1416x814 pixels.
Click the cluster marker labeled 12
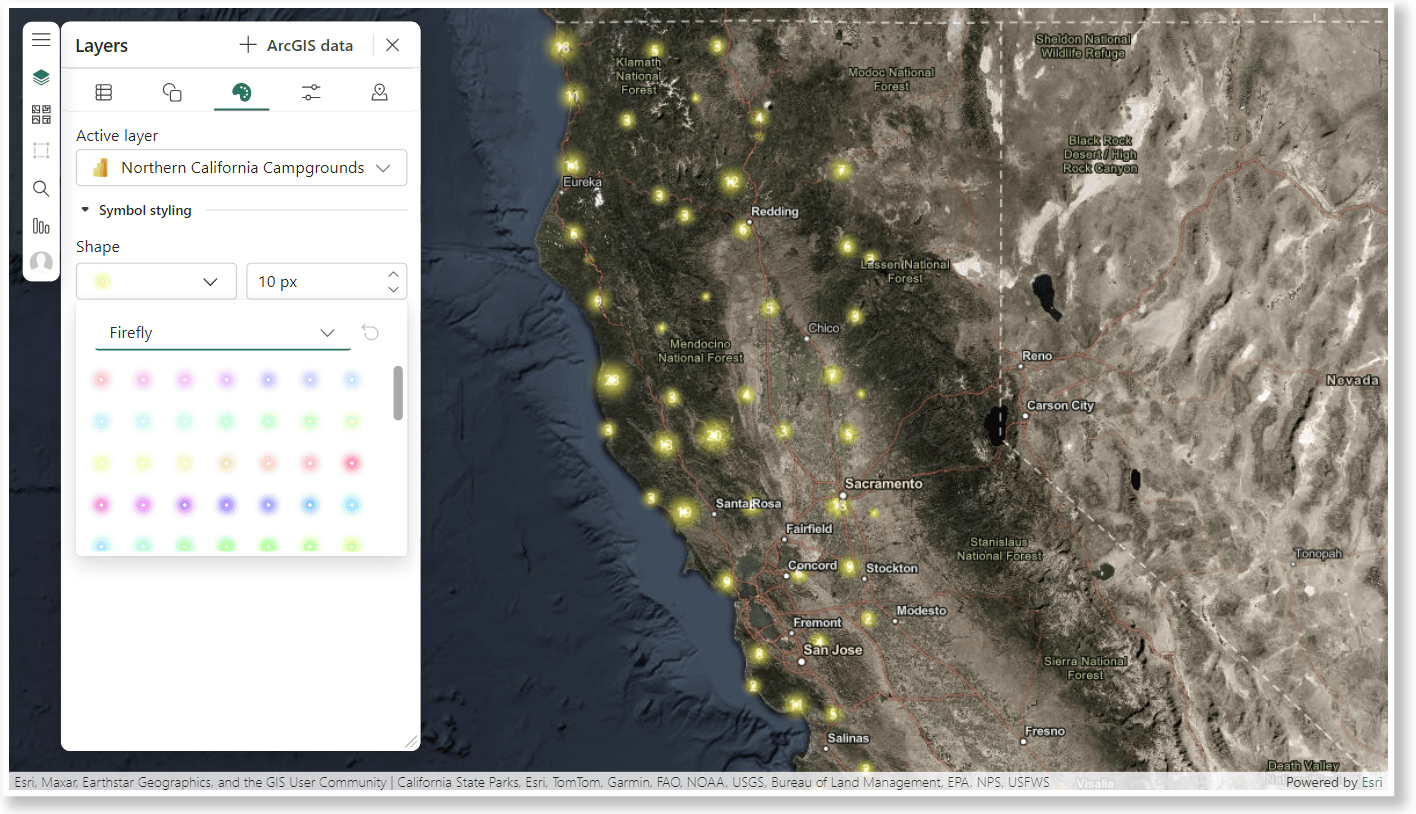(x=732, y=182)
